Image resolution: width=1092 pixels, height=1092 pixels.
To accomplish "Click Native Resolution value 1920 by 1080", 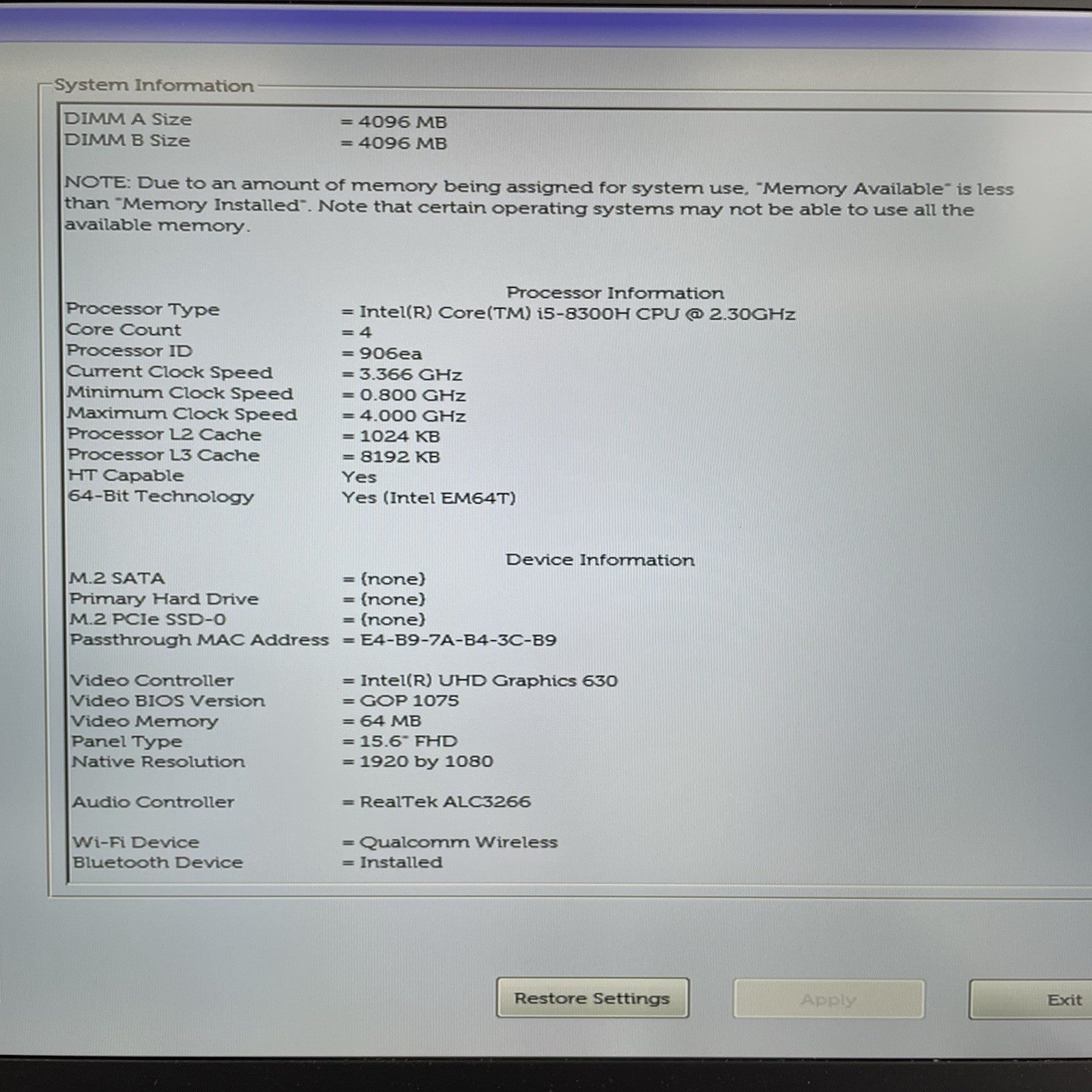I will tap(427, 761).
